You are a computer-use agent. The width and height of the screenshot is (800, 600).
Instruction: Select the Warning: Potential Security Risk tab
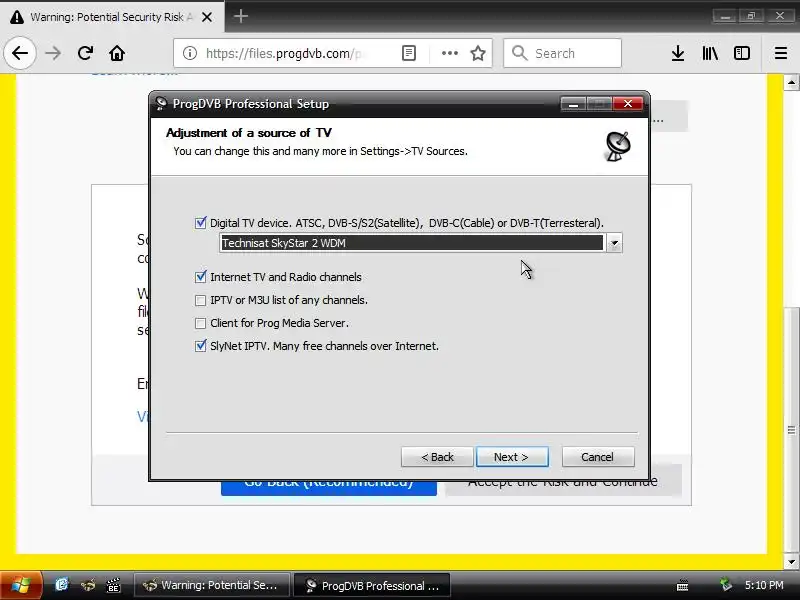pos(111,17)
